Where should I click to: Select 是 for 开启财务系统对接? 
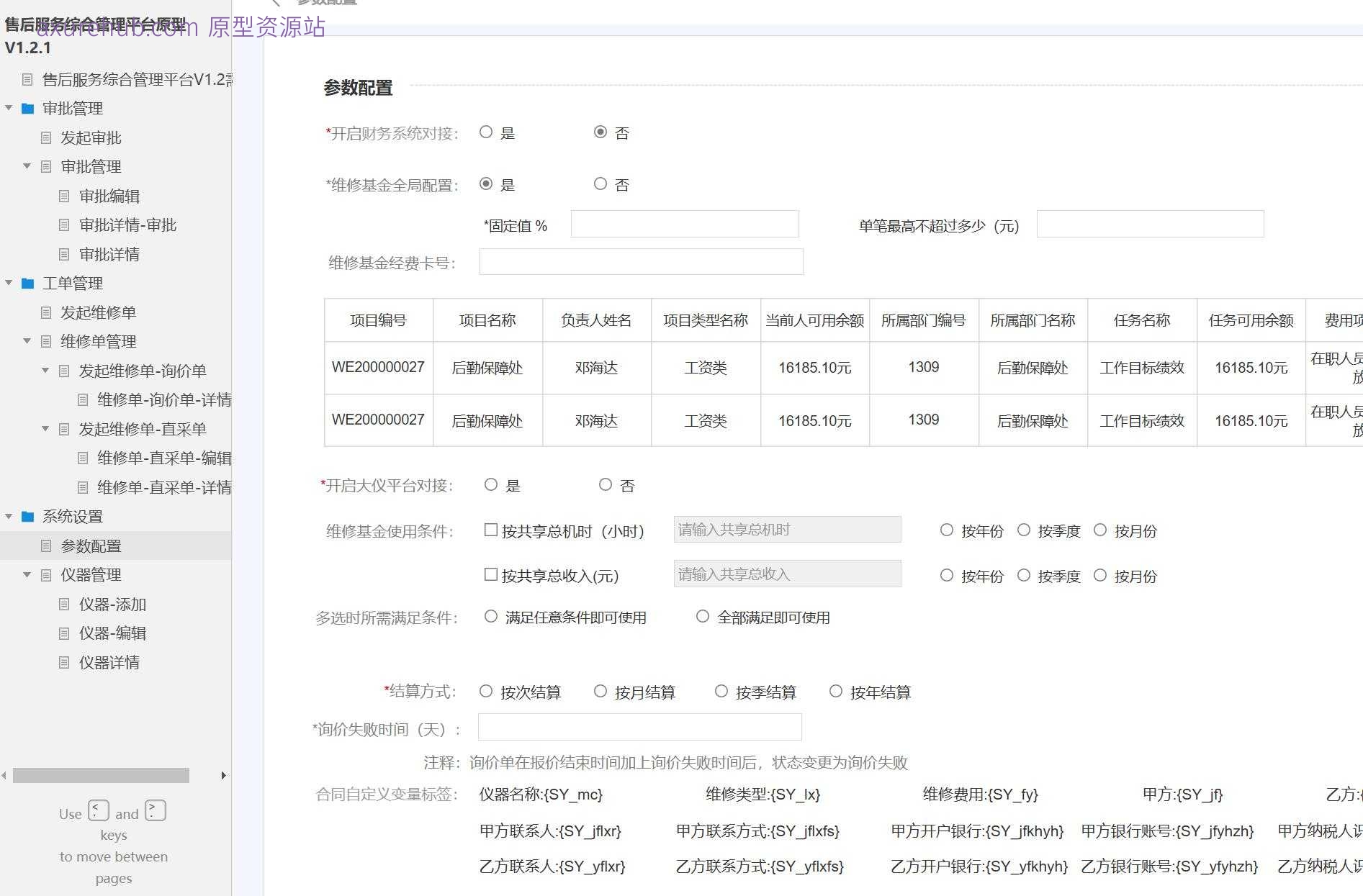click(x=486, y=132)
